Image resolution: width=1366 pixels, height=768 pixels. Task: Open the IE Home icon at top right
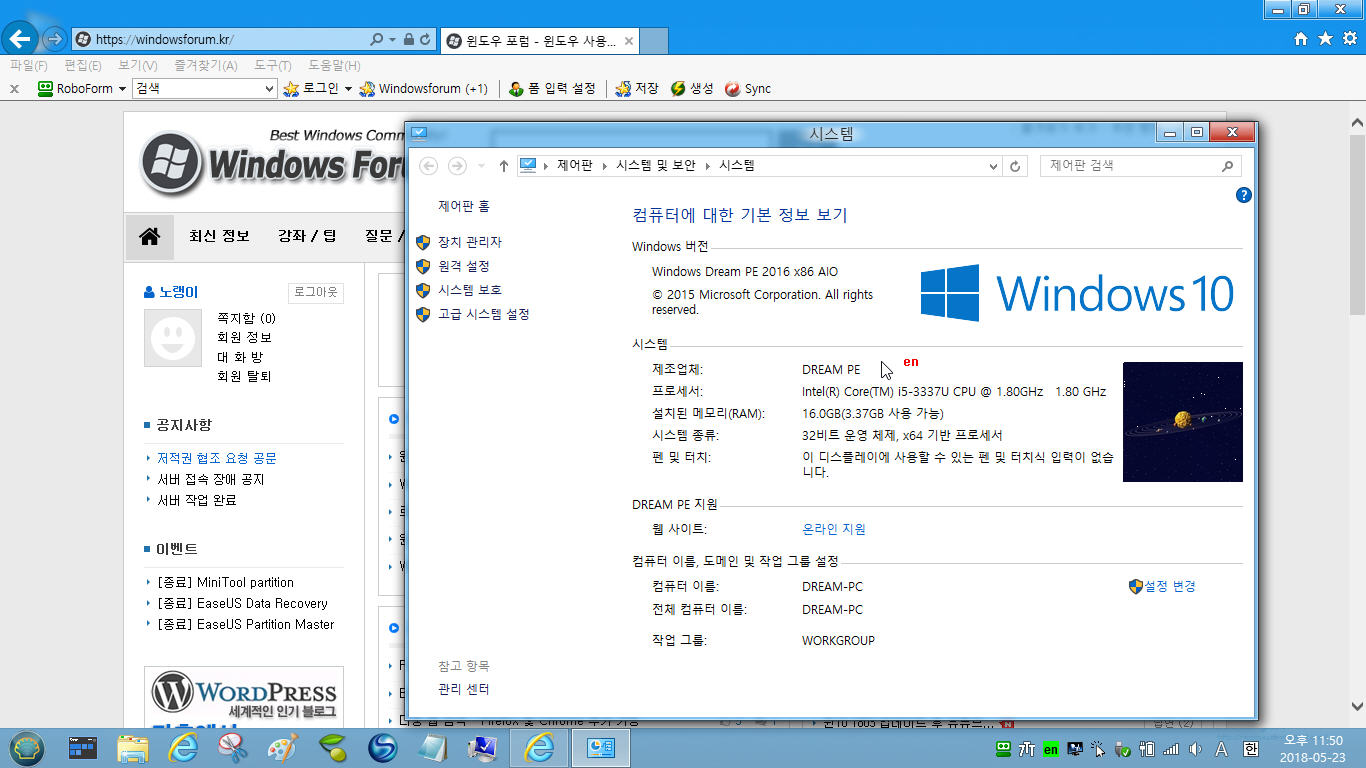[x=1300, y=39]
